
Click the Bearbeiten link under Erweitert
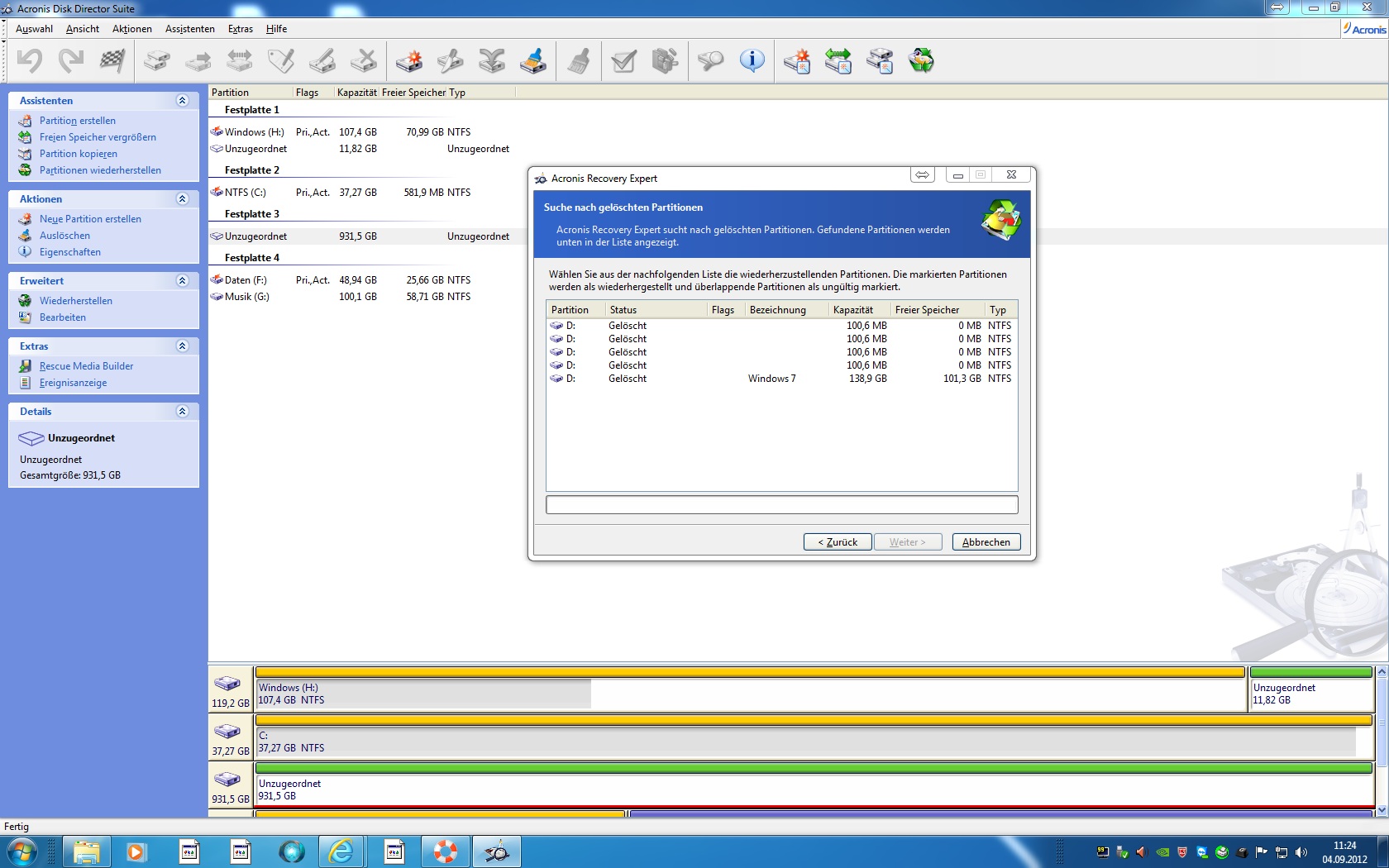pos(63,317)
